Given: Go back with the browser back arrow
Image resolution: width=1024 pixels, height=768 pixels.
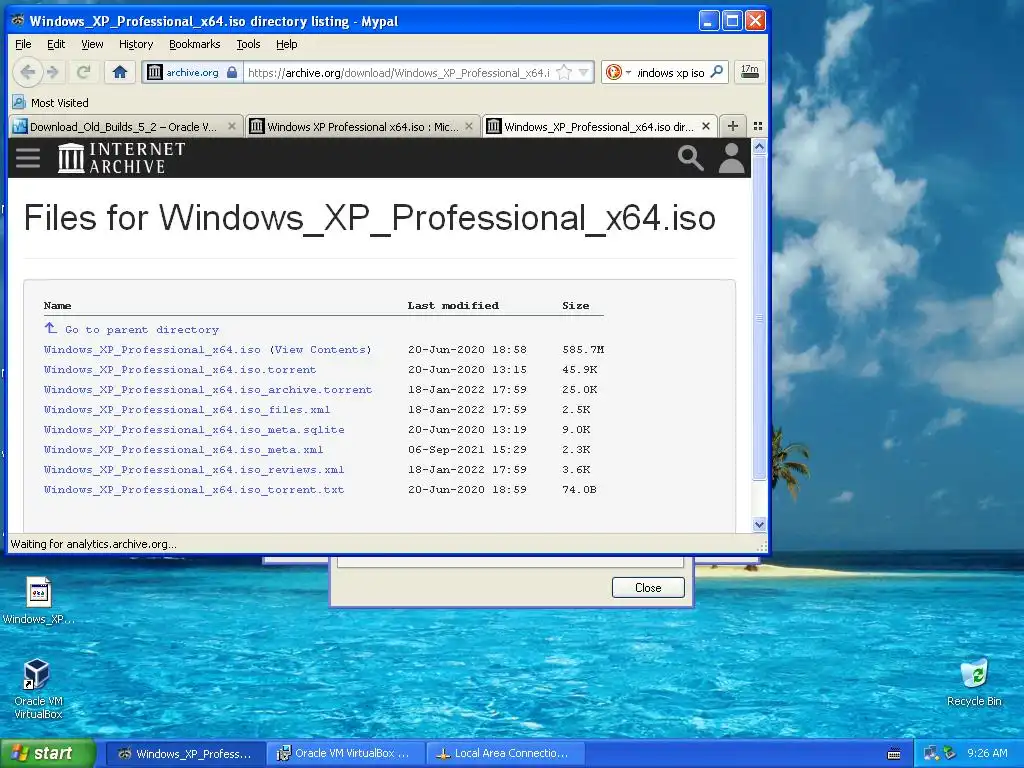Looking at the screenshot, I should pos(27,72).
